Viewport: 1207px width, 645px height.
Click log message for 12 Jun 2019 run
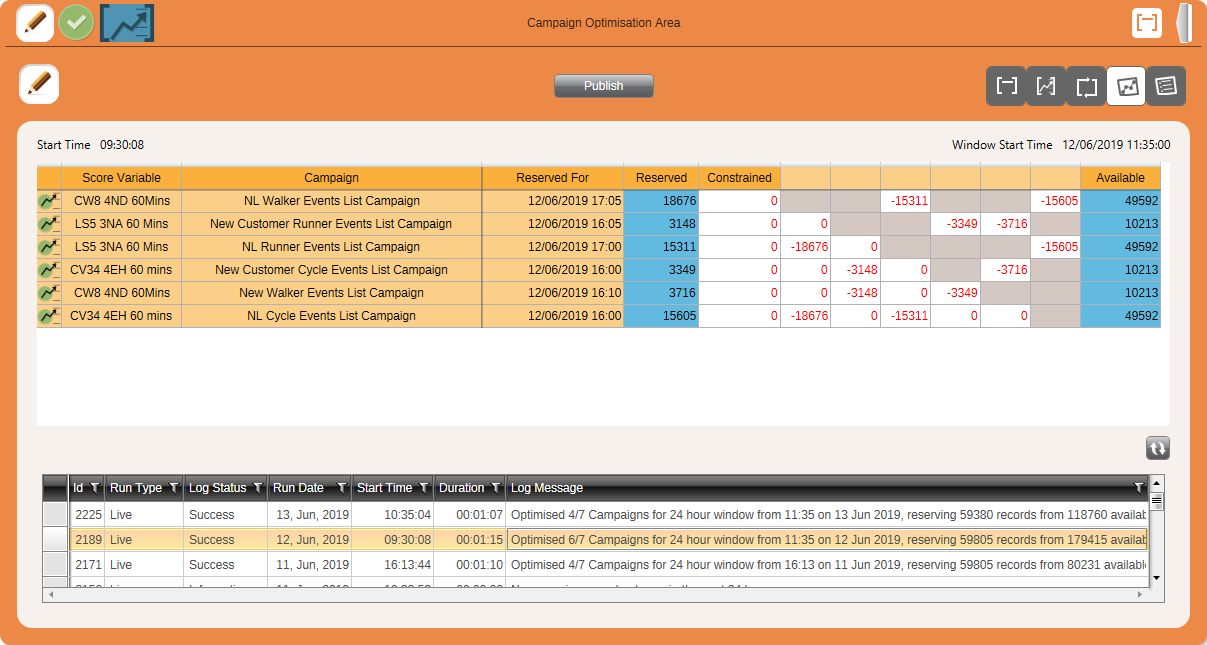(x=827, y=539)
